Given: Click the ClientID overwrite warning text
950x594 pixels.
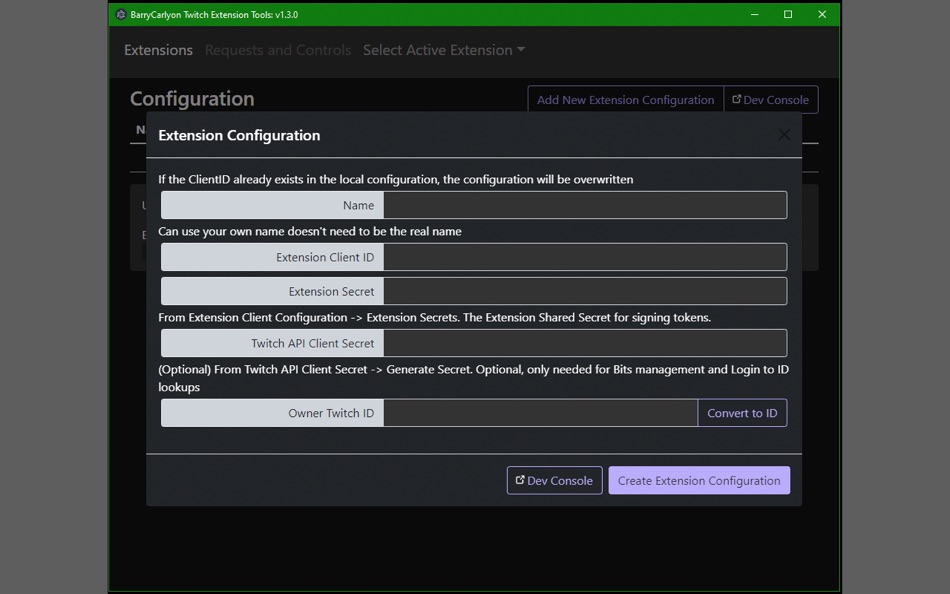Looking at the screenshot, I should [396, 179].
